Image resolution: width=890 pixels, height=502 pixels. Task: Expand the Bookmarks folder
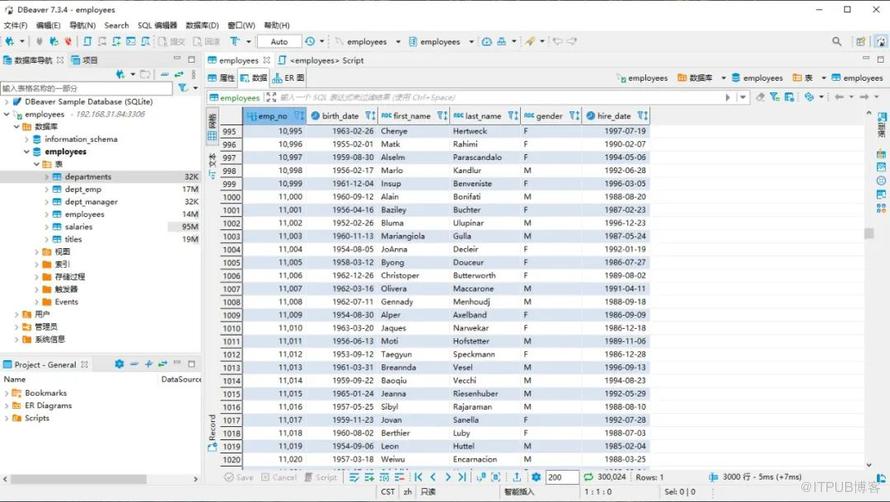pyautogui.click(x=6, y=393)
